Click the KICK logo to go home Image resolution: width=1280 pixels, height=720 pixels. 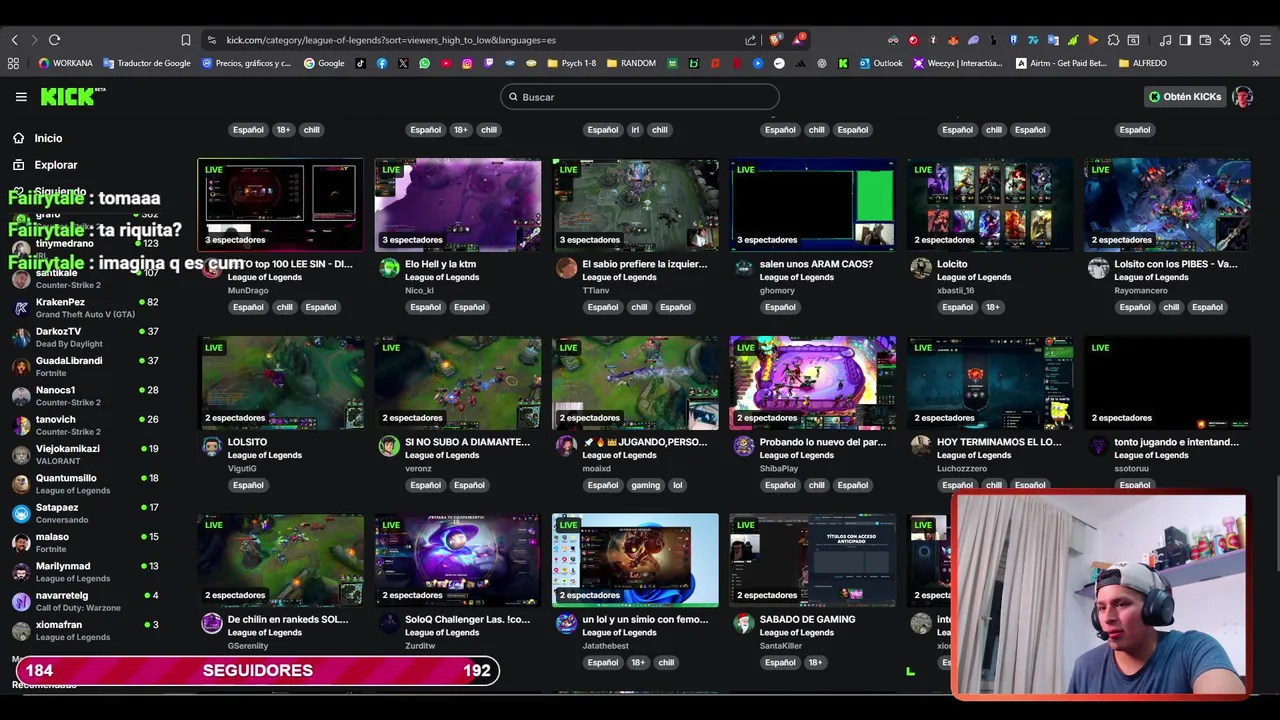click(73, 96)
